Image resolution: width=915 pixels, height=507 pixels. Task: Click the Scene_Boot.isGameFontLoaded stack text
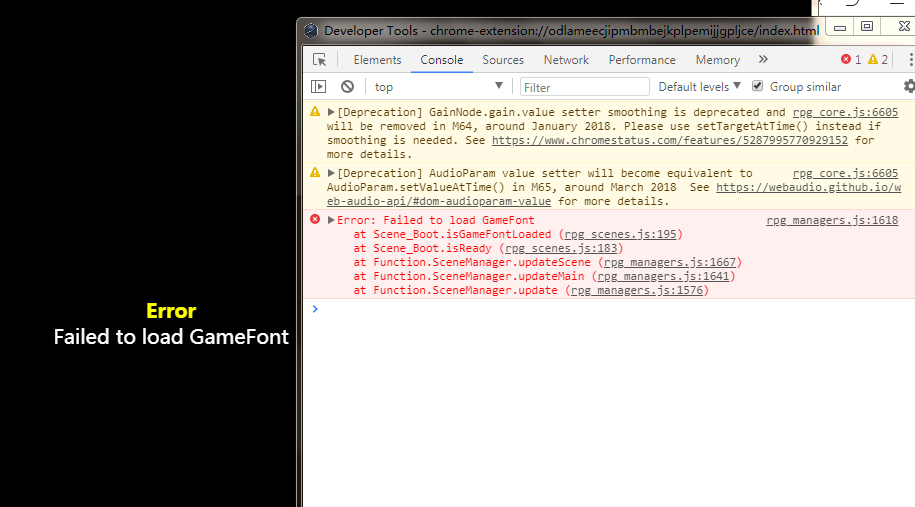[462, 235]
